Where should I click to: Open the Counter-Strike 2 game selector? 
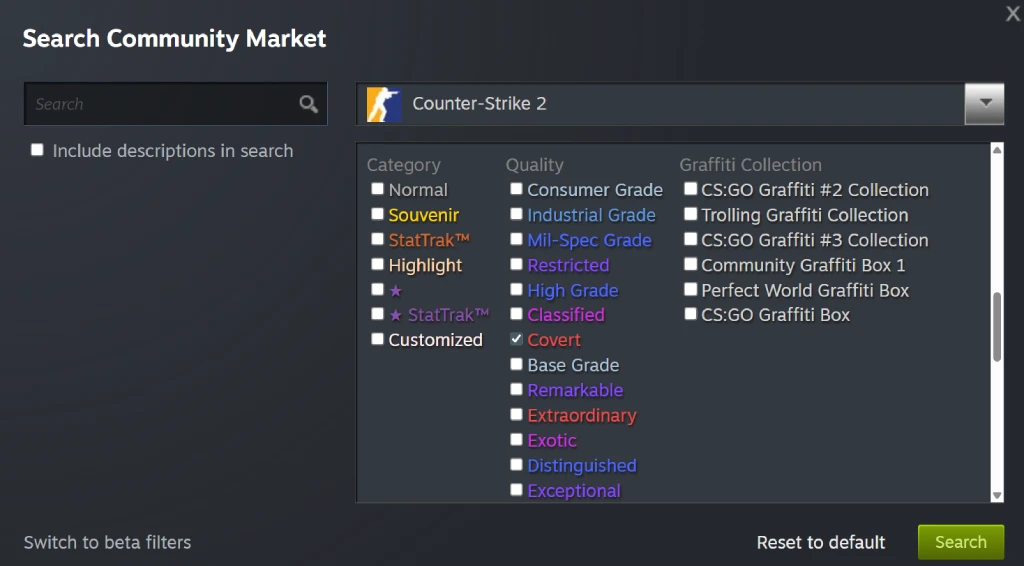(680, 104)
